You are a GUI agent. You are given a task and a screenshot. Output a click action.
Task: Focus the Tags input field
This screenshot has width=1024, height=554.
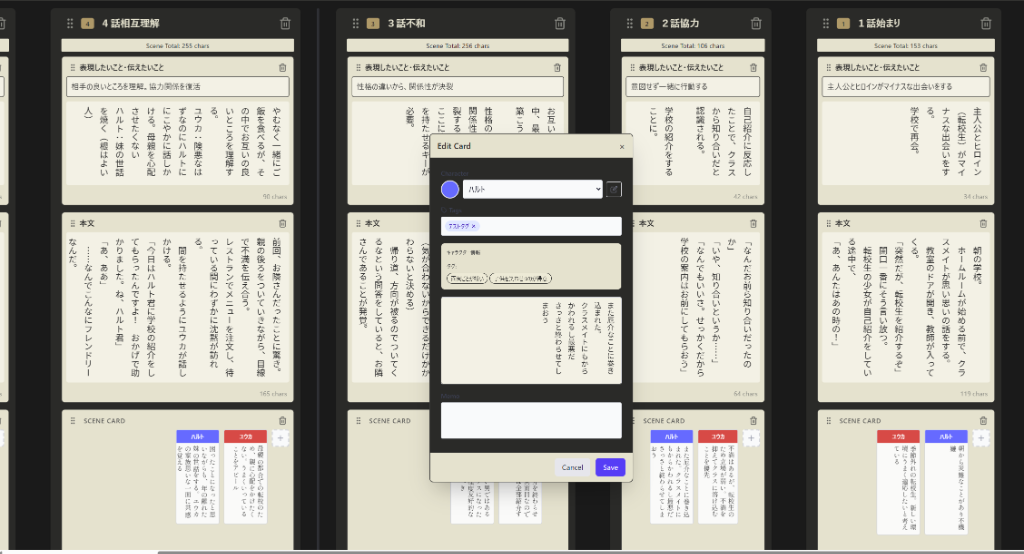(531, 226)
